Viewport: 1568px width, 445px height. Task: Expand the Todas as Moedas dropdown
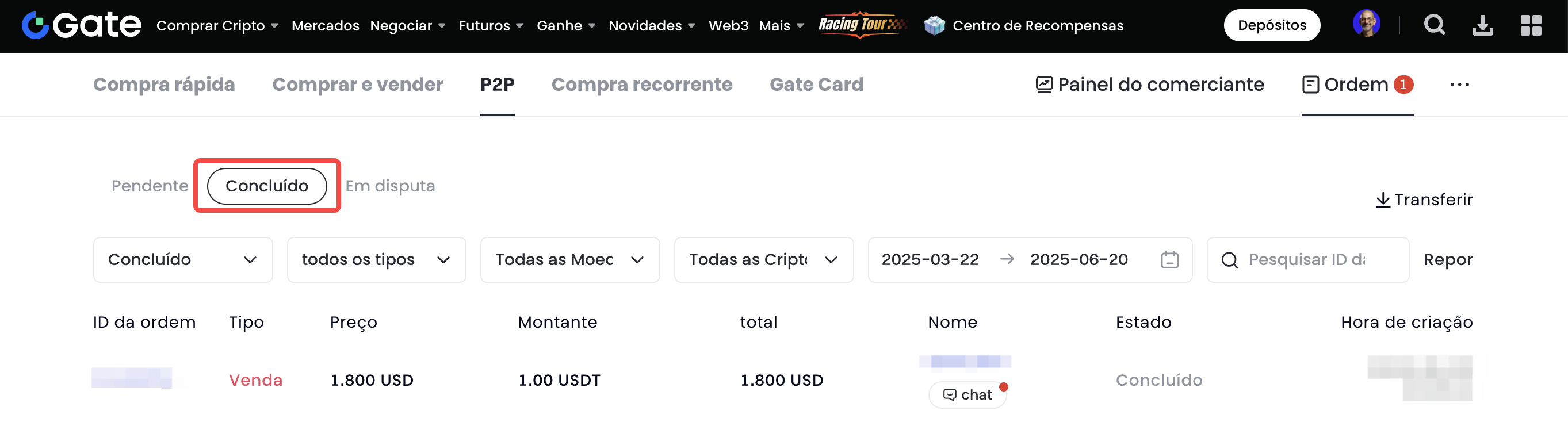(x=569, y=260)
